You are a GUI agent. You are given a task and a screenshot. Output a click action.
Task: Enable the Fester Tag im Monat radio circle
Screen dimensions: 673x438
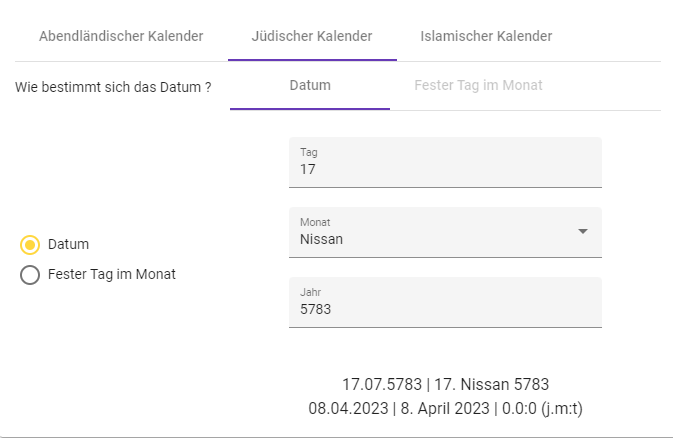[30, 275]
